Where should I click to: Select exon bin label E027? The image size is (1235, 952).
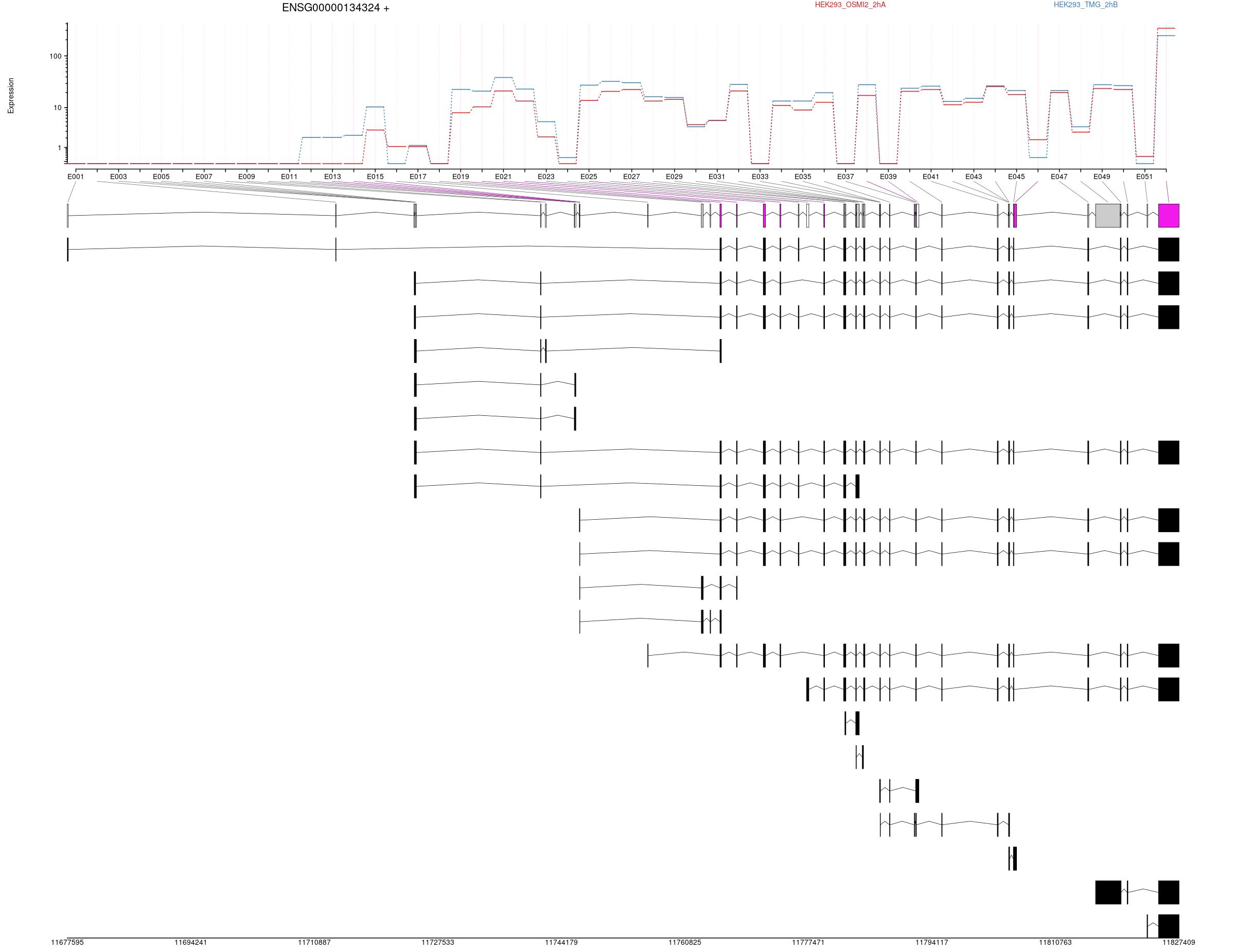point(631,177)
